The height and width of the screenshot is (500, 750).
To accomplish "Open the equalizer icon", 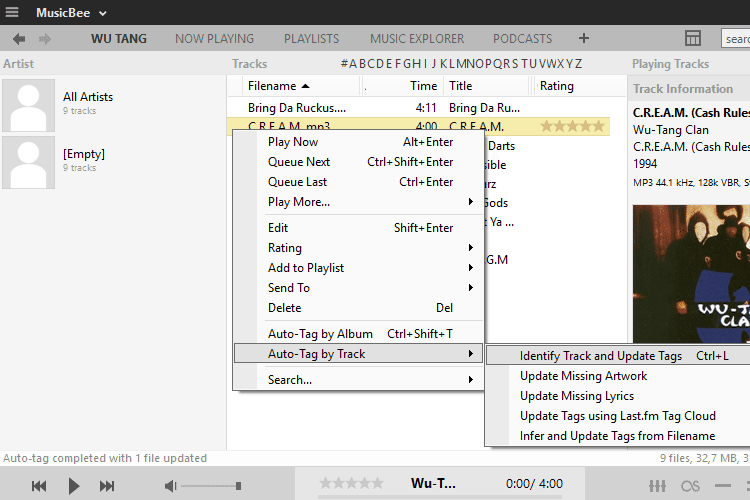I will click(658, 486).
